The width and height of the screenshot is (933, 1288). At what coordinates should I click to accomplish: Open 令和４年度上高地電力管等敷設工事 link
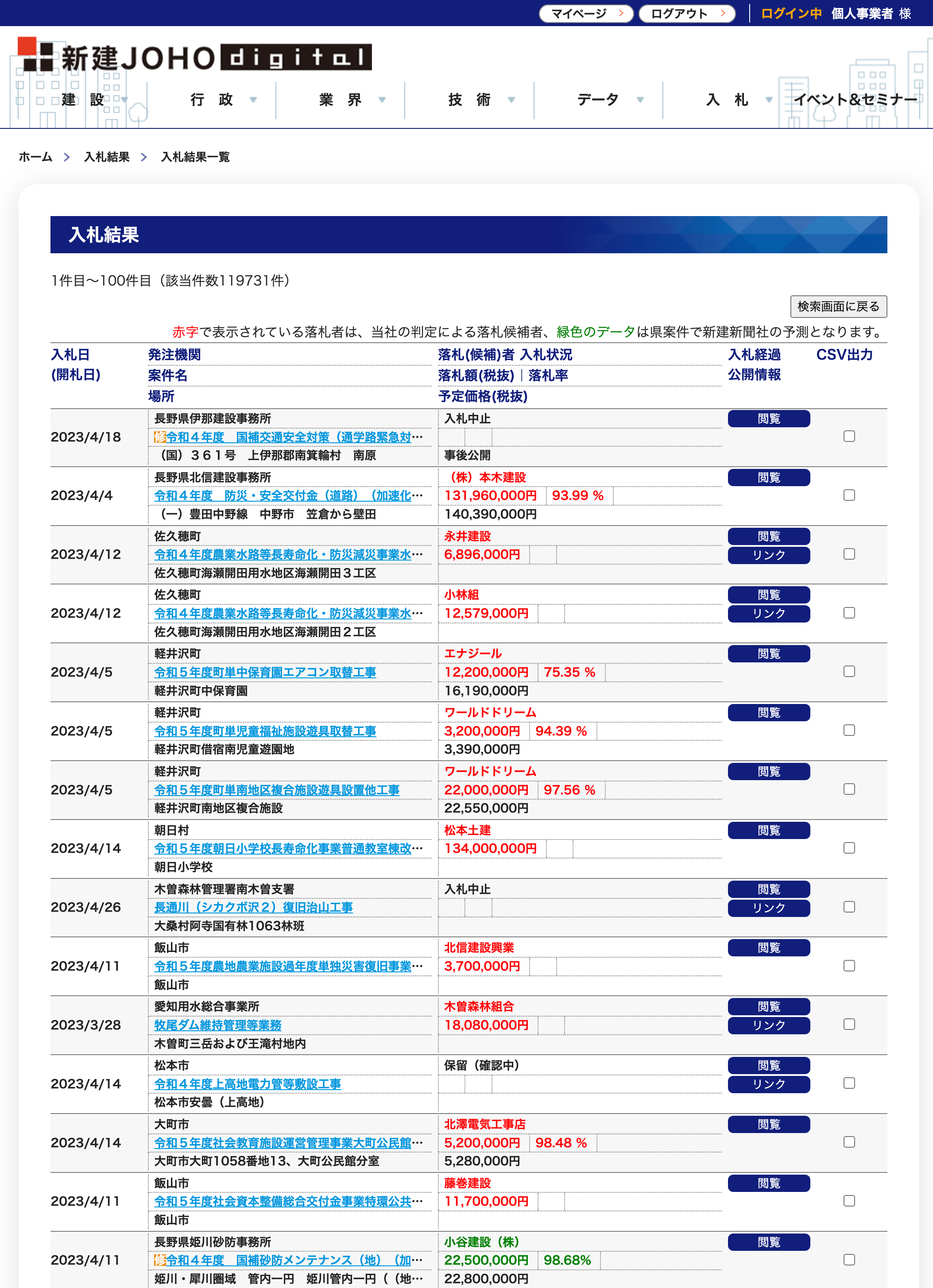pyautogui.click(x=248, y=1084)
